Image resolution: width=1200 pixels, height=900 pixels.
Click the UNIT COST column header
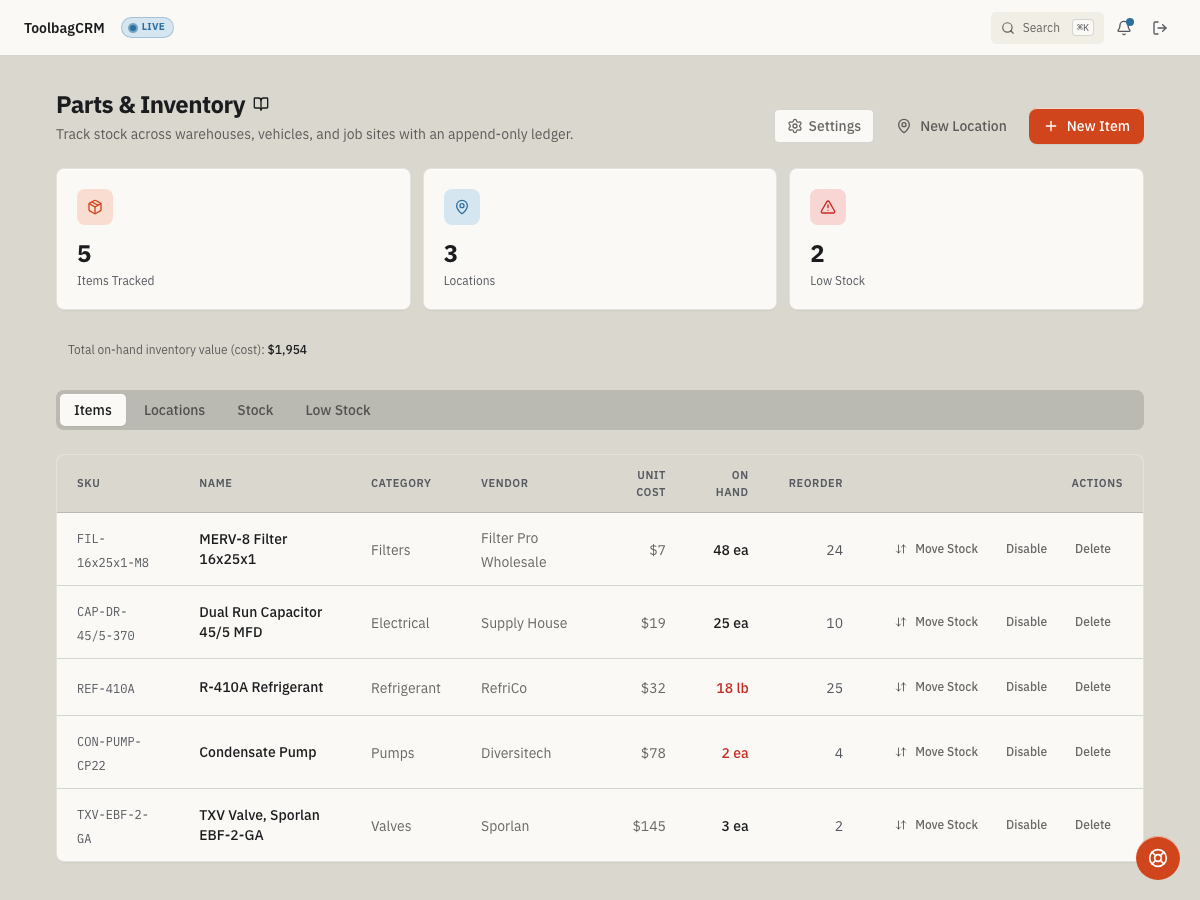pos(651,483)
